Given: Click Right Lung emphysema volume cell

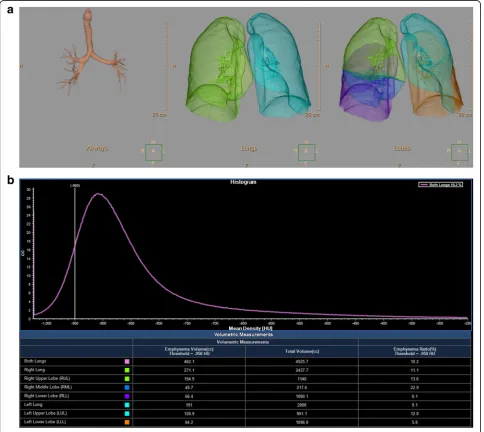Looking at the screenshot, I should point(189,370).
